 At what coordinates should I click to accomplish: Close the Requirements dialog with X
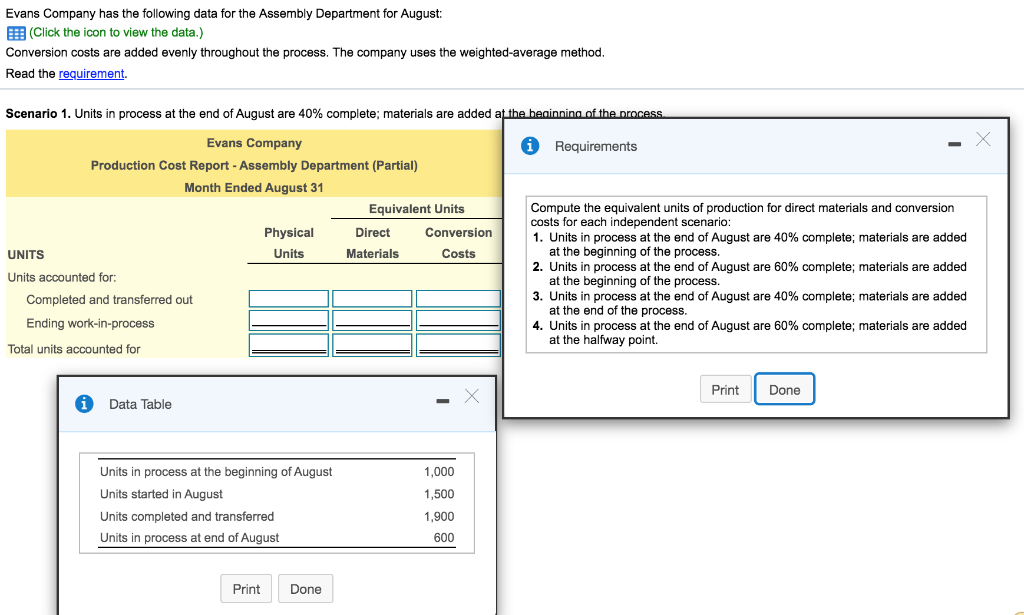tap(983, 139)
